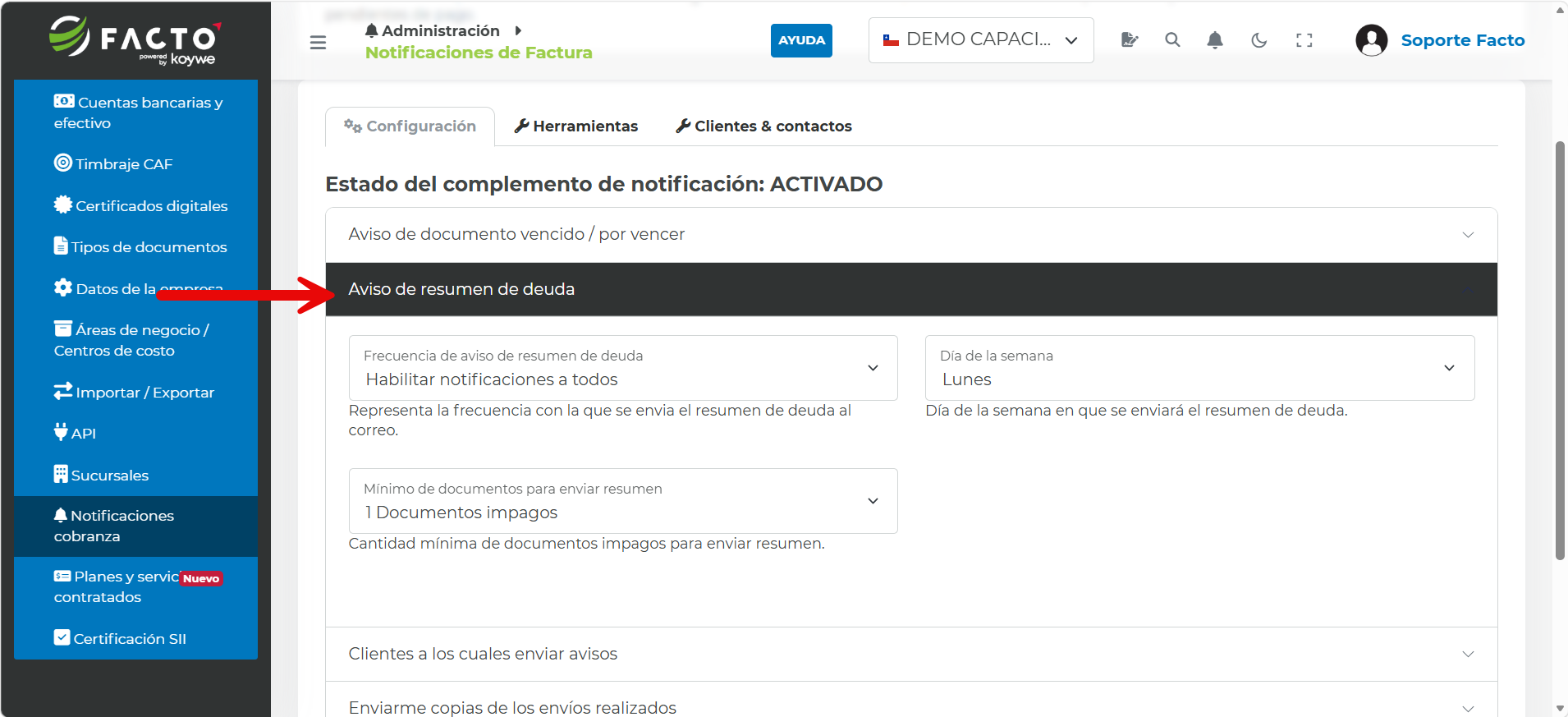The width and height of the screenshot is (1568, 717).
Task: Click the page vertical scrollbar thumb
Action: pyautogui.click(x=1560, y=351)
